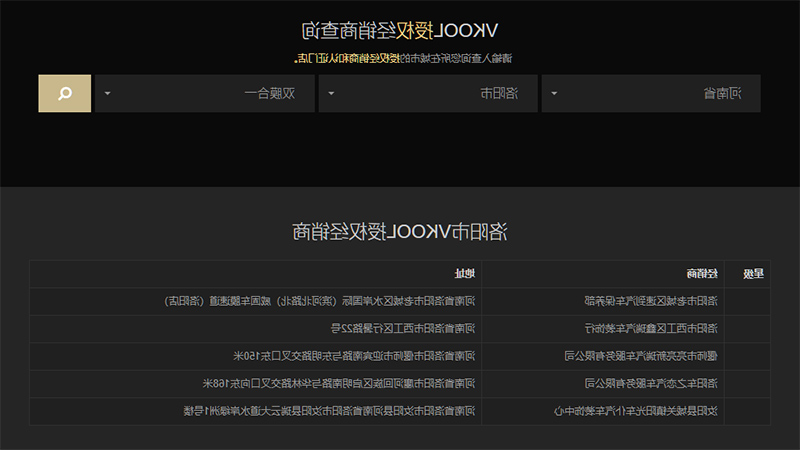
Task: Click the magnifier search button
Action: click(x=65, y=93)
